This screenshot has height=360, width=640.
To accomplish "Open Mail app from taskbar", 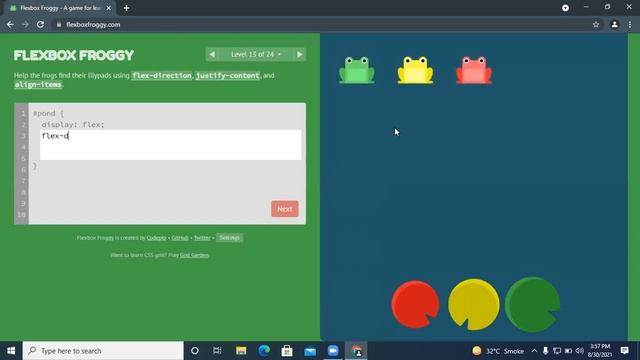I will pos(310,351).
